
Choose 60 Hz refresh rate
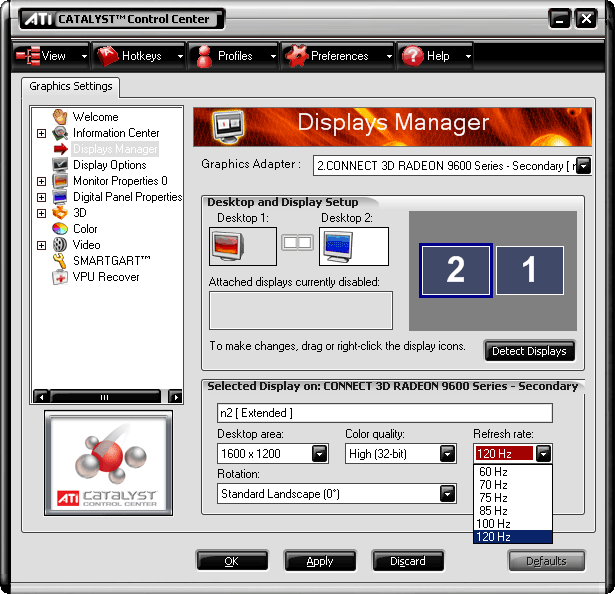513,472
